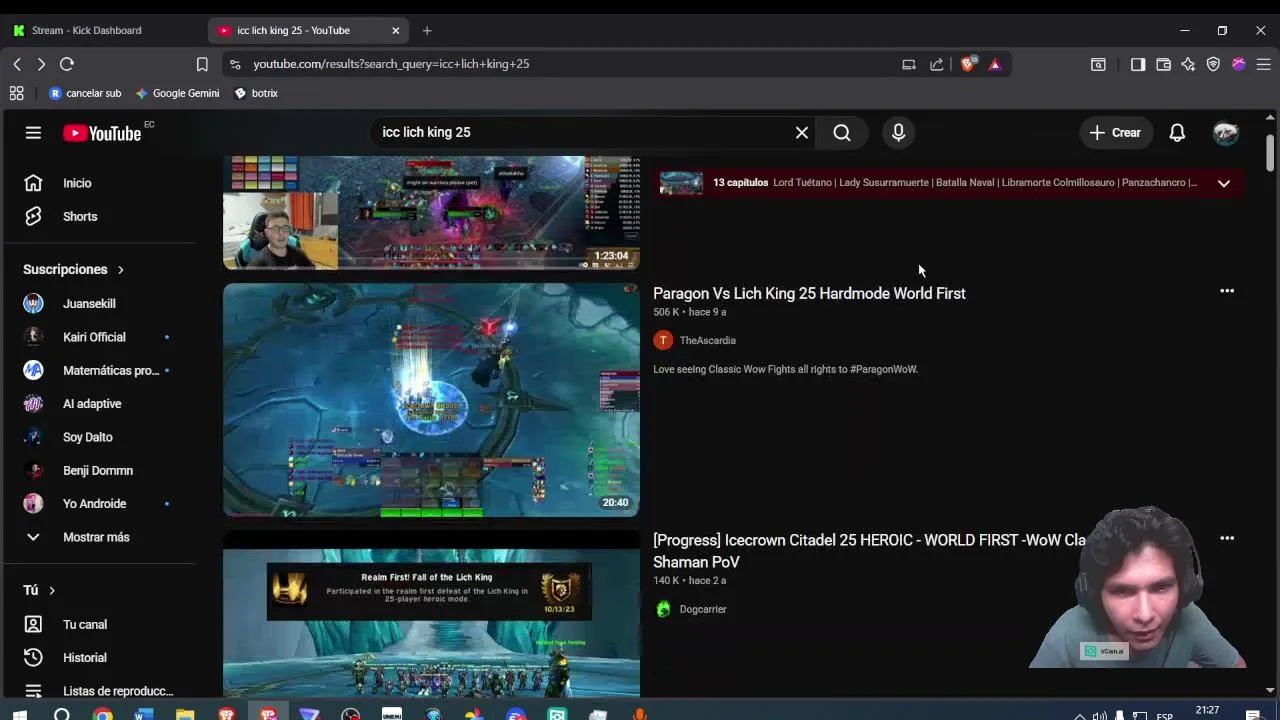Go to the YouTube logo home
The image size is (1280, 720).
102,133
